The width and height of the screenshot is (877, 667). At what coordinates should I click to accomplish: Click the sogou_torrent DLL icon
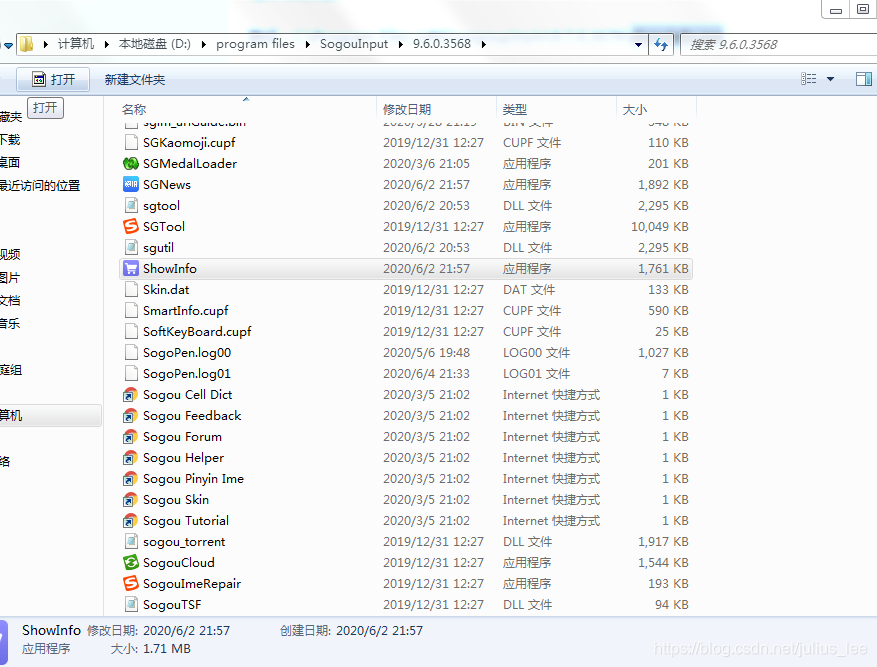click(x=131, y=541)
